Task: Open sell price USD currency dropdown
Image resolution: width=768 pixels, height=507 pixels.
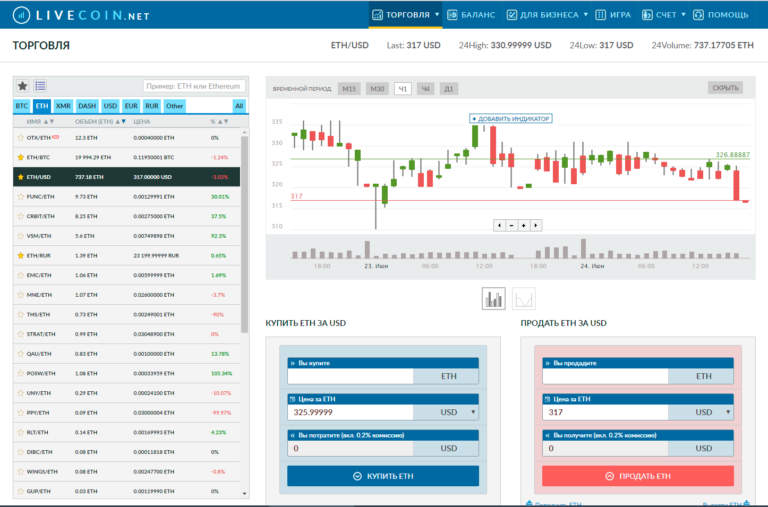Action: 702,412
